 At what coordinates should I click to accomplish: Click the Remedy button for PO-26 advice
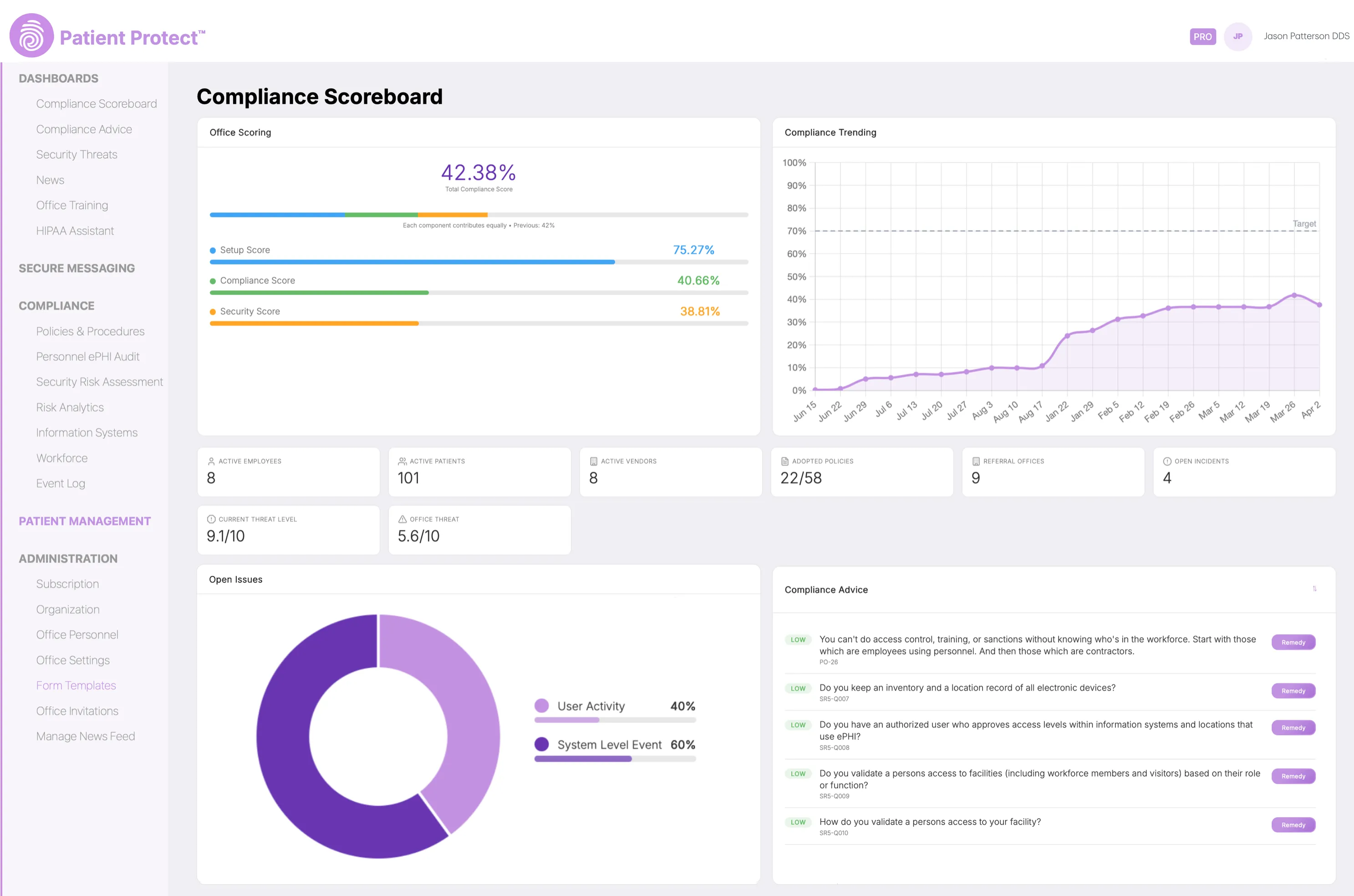click(1293, 642)
